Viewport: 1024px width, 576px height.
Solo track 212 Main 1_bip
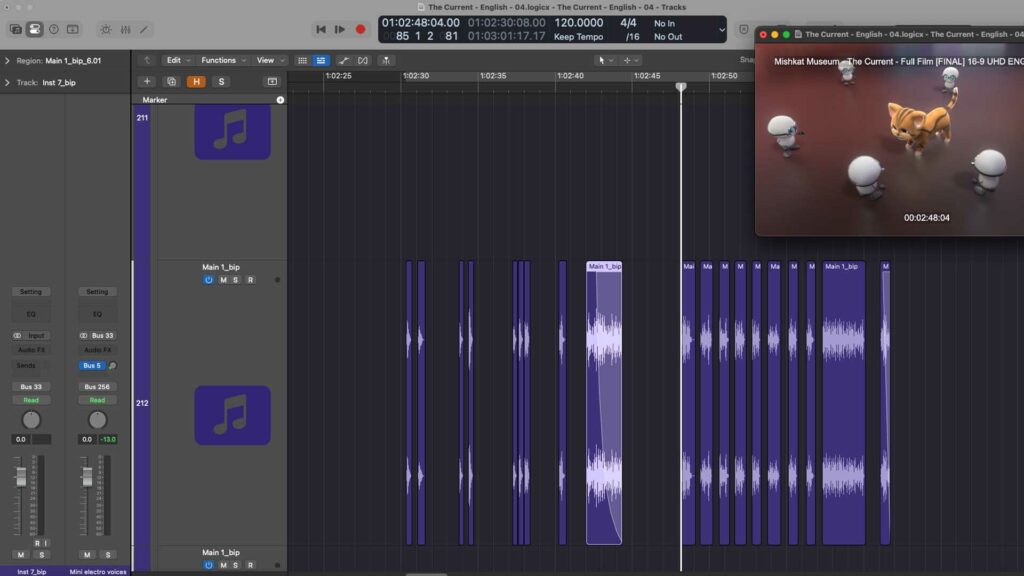coord(236,280)
